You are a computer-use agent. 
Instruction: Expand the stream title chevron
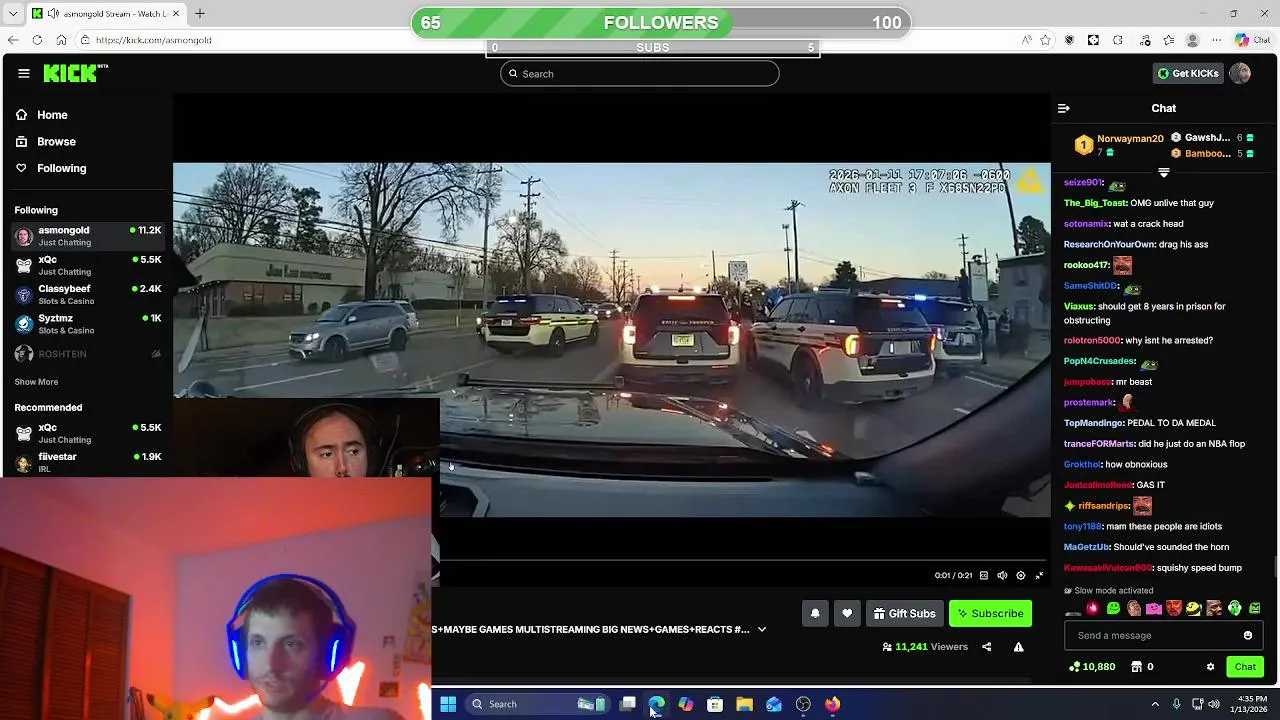pos(762,629)
